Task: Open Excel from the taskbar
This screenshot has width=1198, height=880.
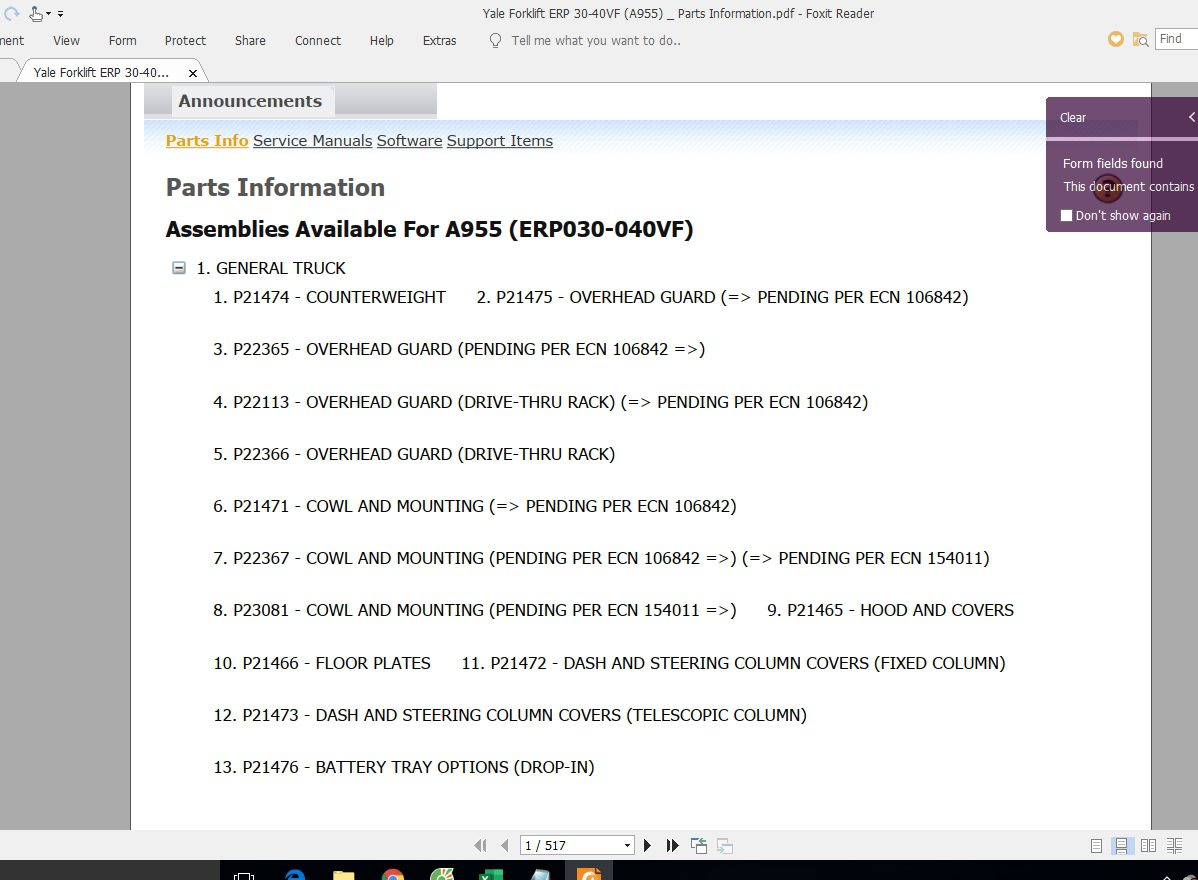Action: coord(491,875)
